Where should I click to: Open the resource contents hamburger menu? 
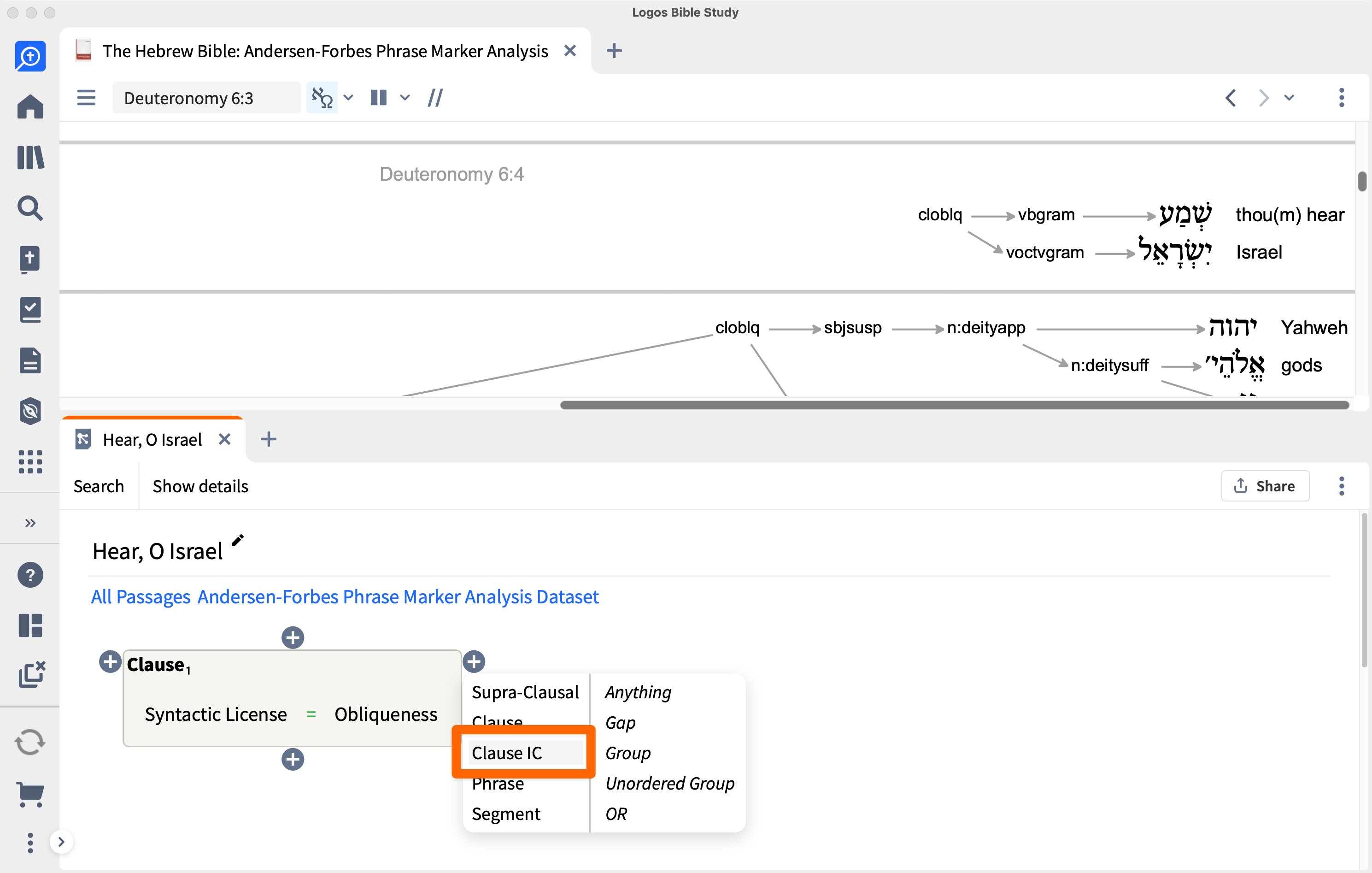point(86,98)
